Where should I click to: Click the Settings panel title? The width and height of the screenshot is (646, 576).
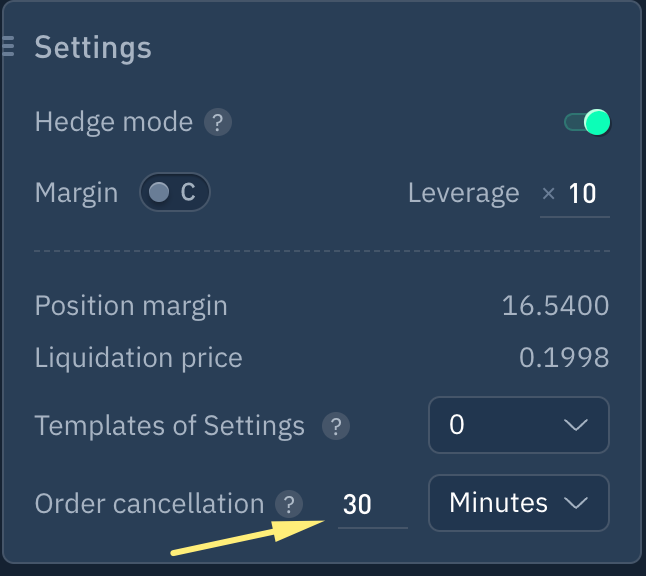[93, 47]
